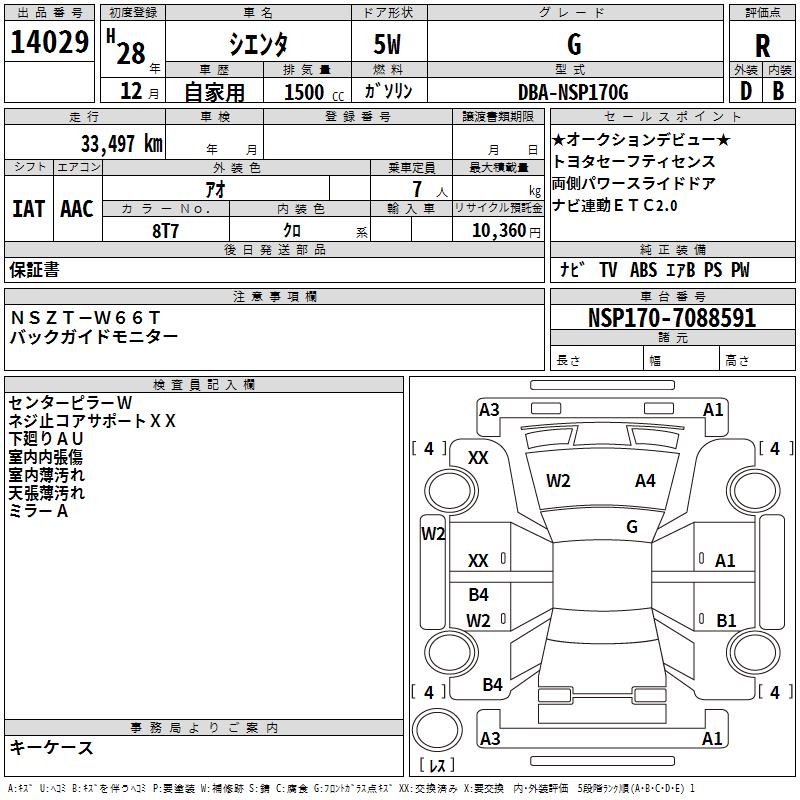Click exterior grade D
Image resolution: width=800 pixels, height=800 pixels.
click(x=745, y=91)
